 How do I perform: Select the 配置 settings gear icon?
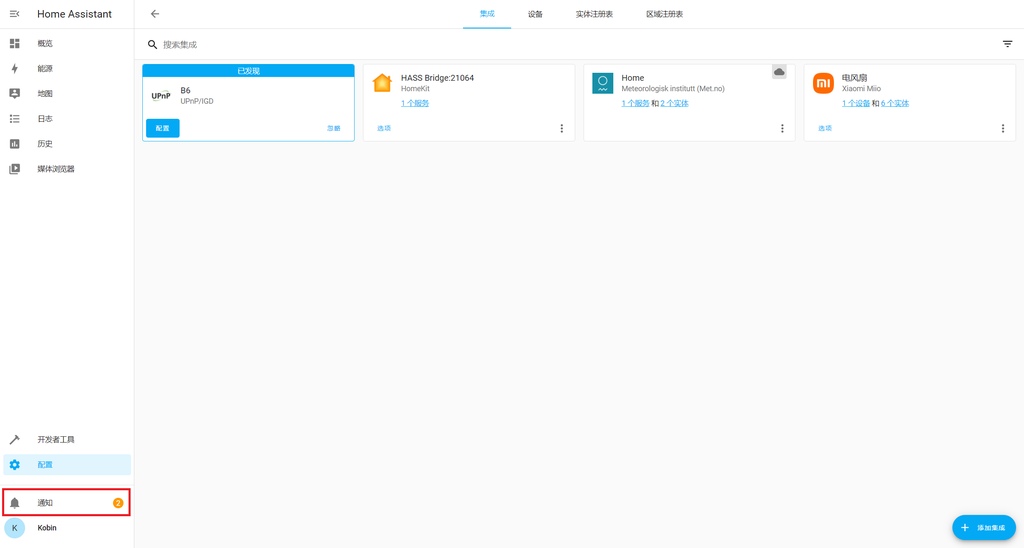[x=14, y=464]
